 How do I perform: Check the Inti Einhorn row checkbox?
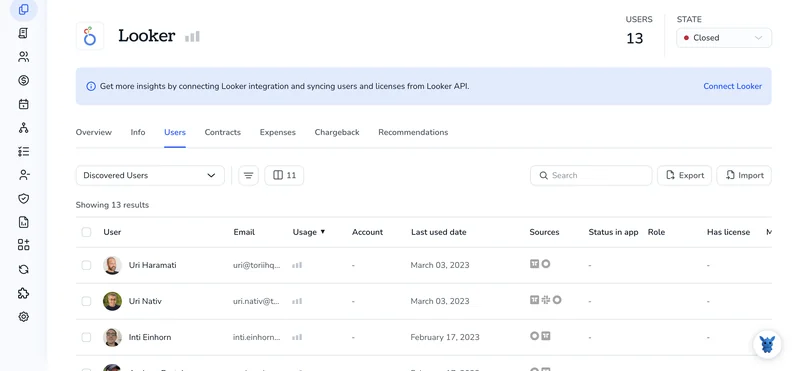pos(86,337)
